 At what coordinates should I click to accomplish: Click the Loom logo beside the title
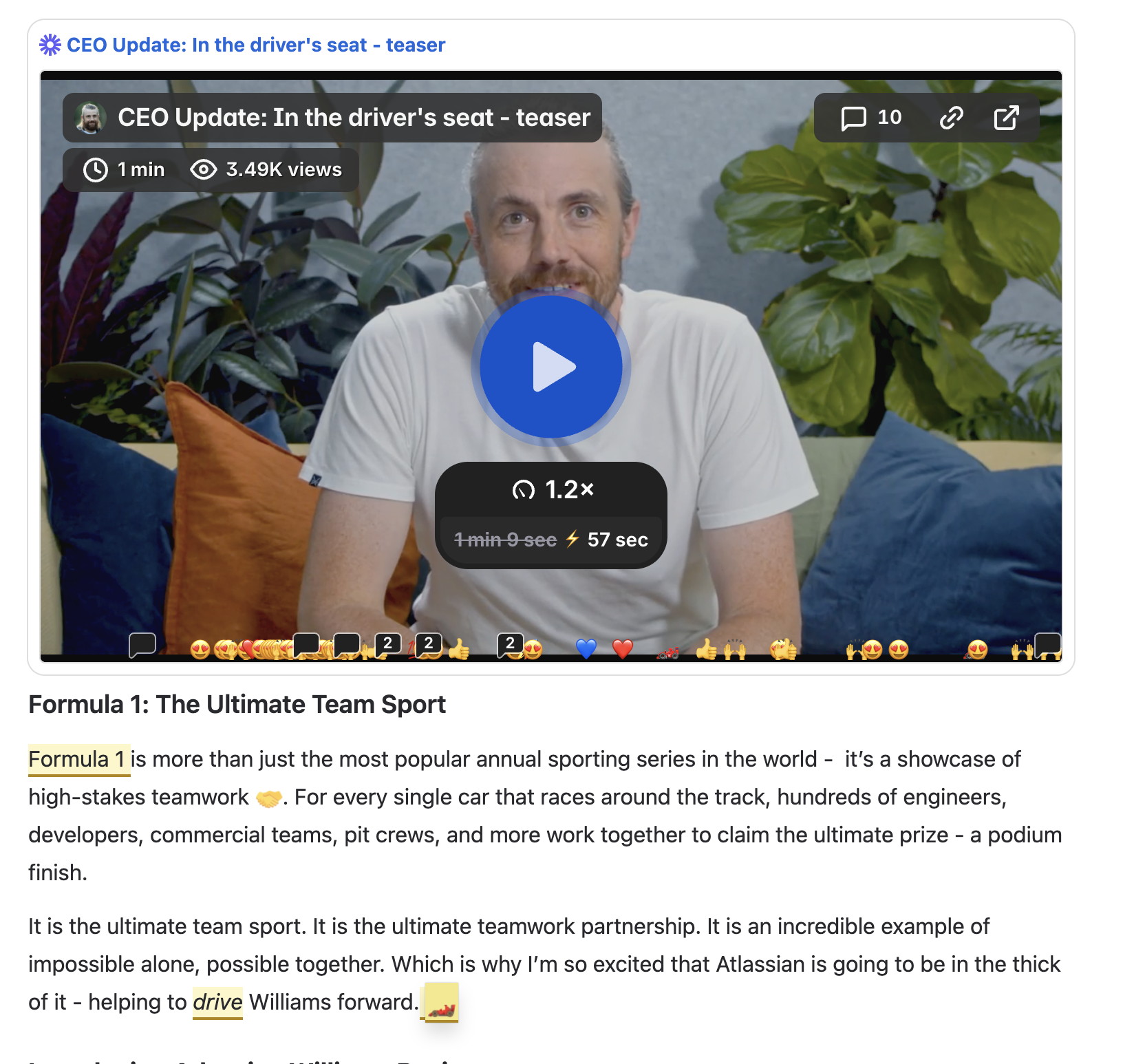click(50, 45)
